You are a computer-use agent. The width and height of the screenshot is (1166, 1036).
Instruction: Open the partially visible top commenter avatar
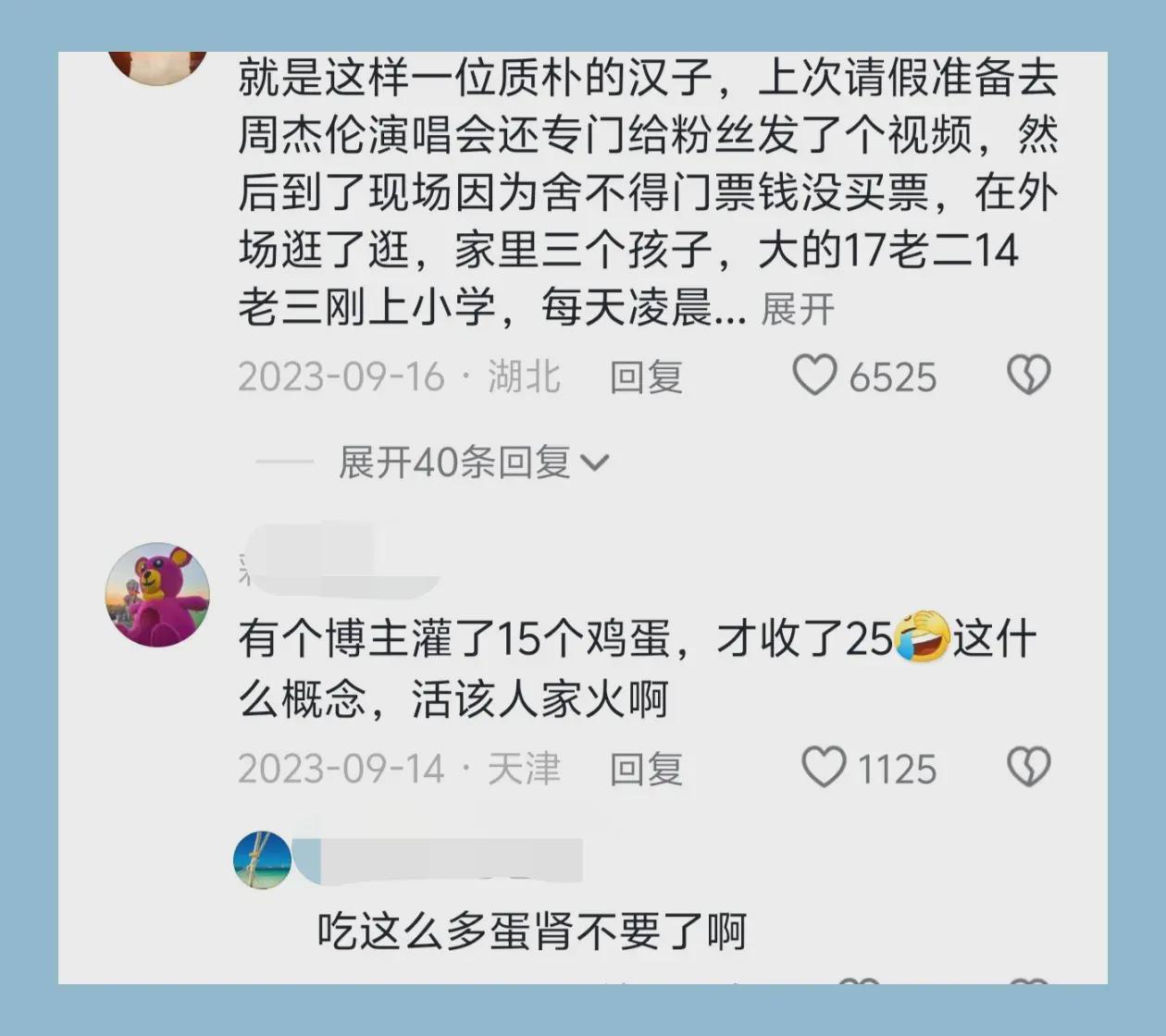click(x=157, y=67)
